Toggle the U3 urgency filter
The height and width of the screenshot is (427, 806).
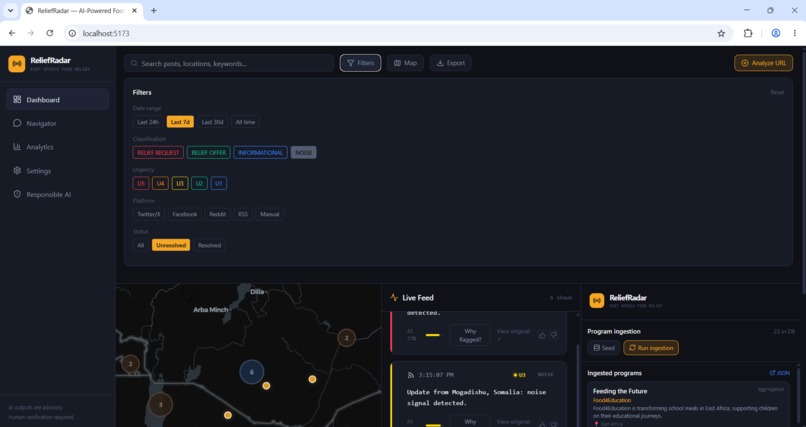tap(180, 183)
